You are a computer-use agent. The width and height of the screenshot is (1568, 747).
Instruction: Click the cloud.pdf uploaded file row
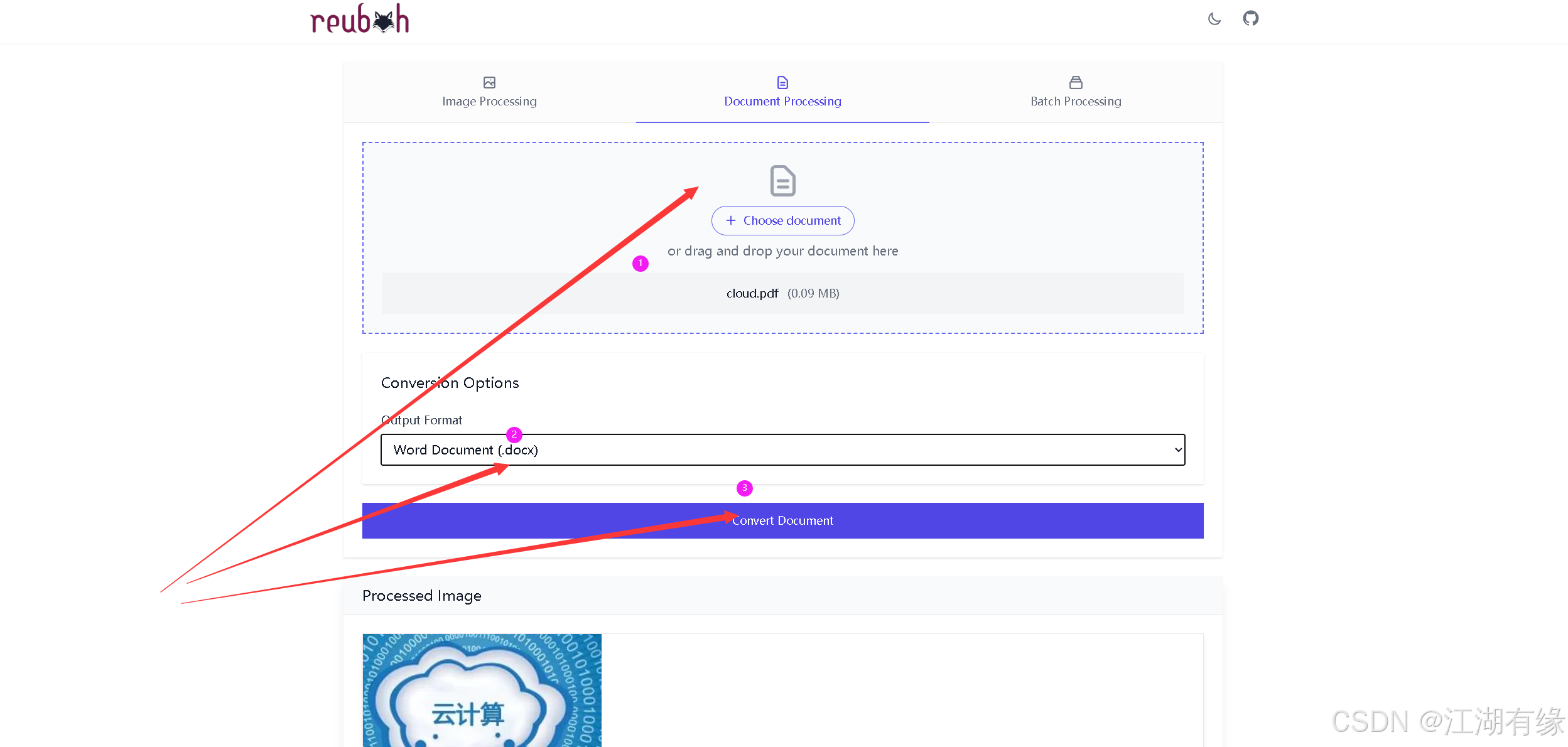pos(782,293)
